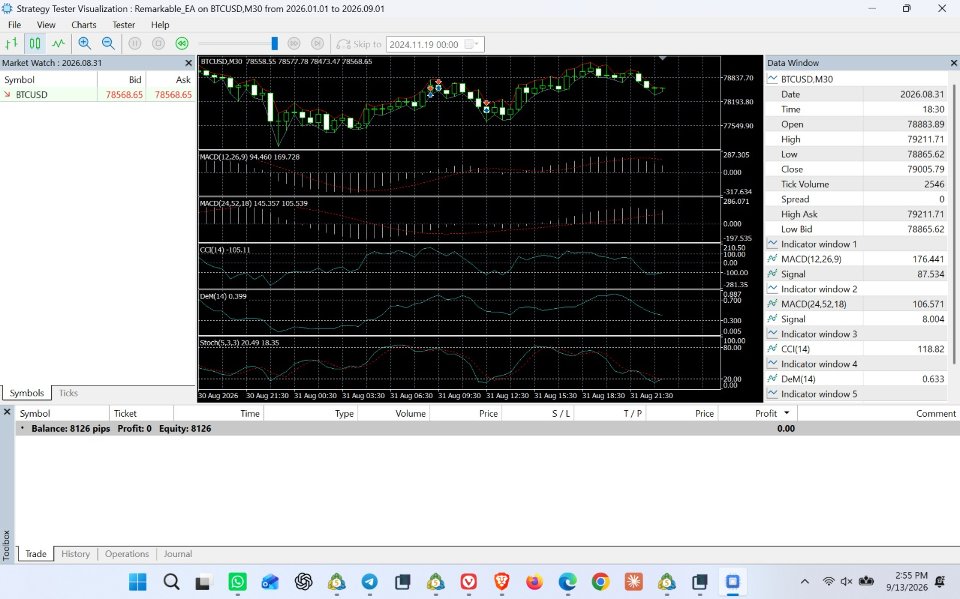Launch Google Chrome from the taskbar
Viewport: 960px width, 599px height.
point(601,581)
